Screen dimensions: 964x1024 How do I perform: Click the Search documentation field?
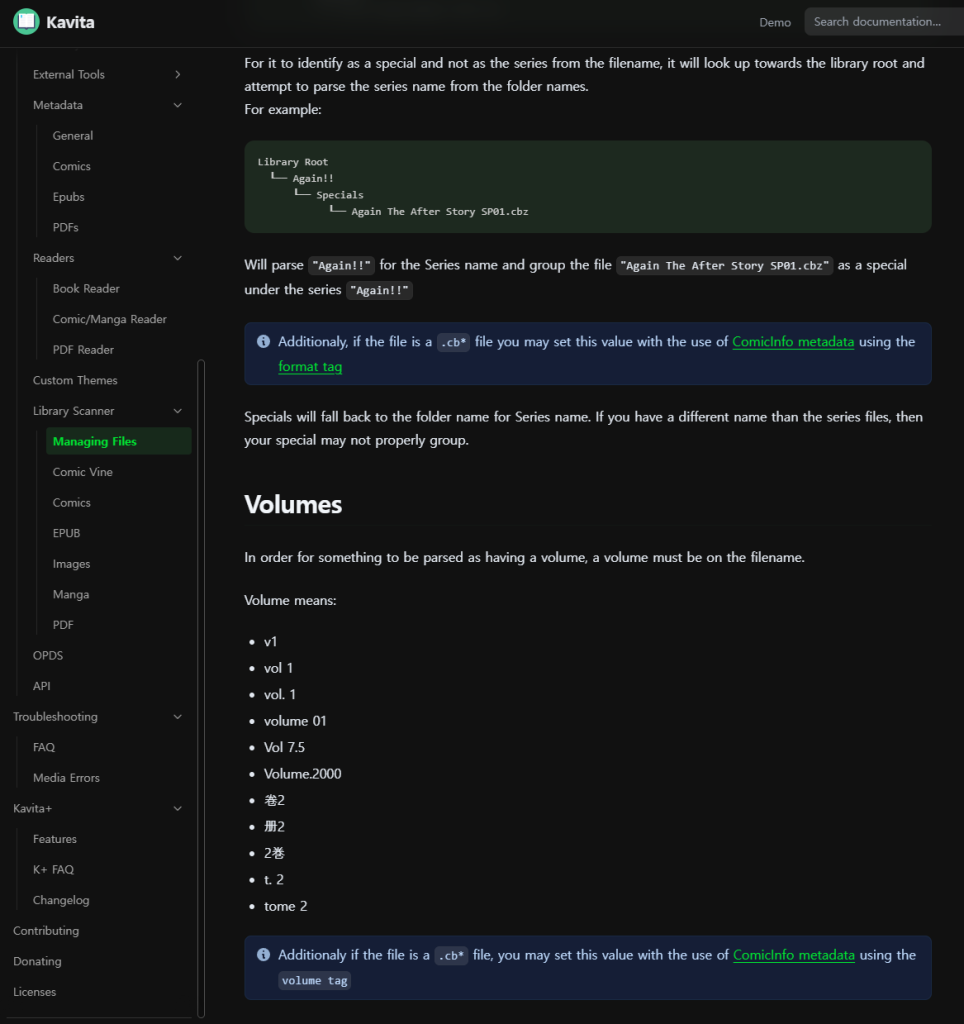pyautogui.click(x=880, y=22)
